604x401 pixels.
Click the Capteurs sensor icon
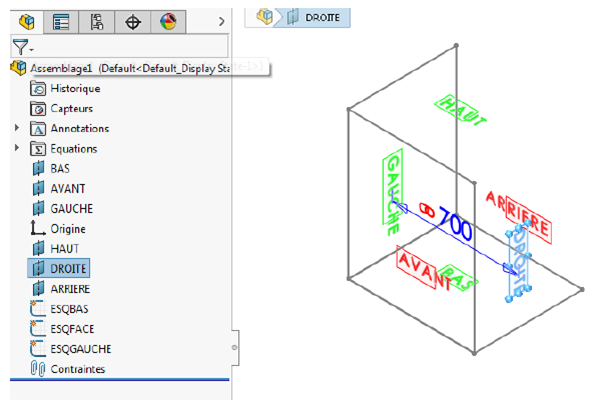39,108
